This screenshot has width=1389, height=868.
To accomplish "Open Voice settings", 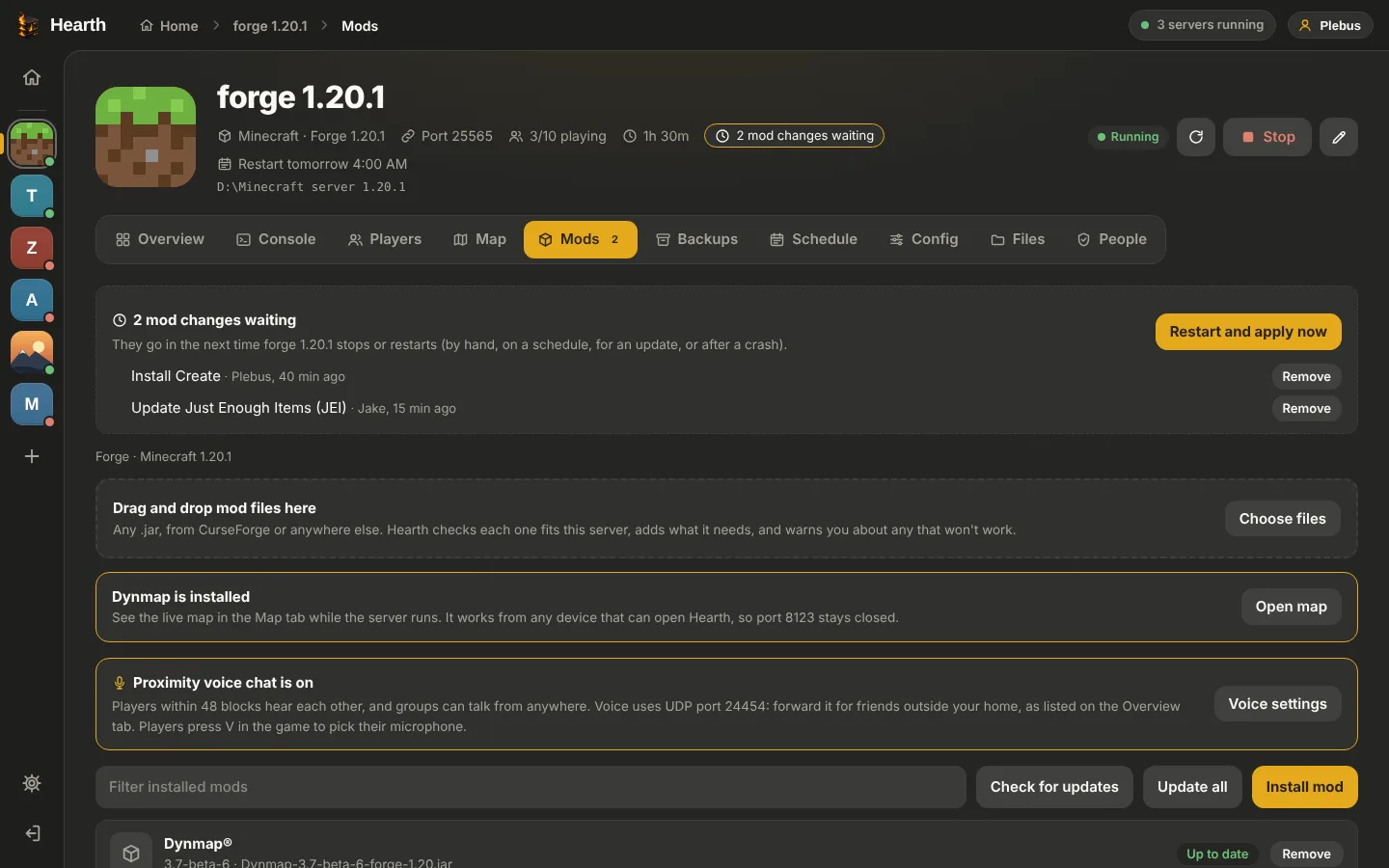I will pos(1277,704).
